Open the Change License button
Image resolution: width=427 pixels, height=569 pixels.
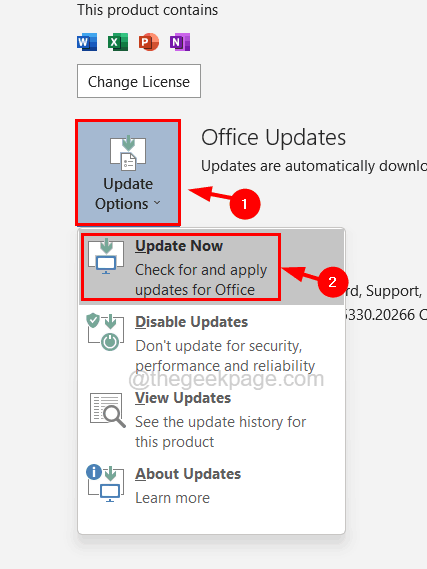tap(139, 81)
